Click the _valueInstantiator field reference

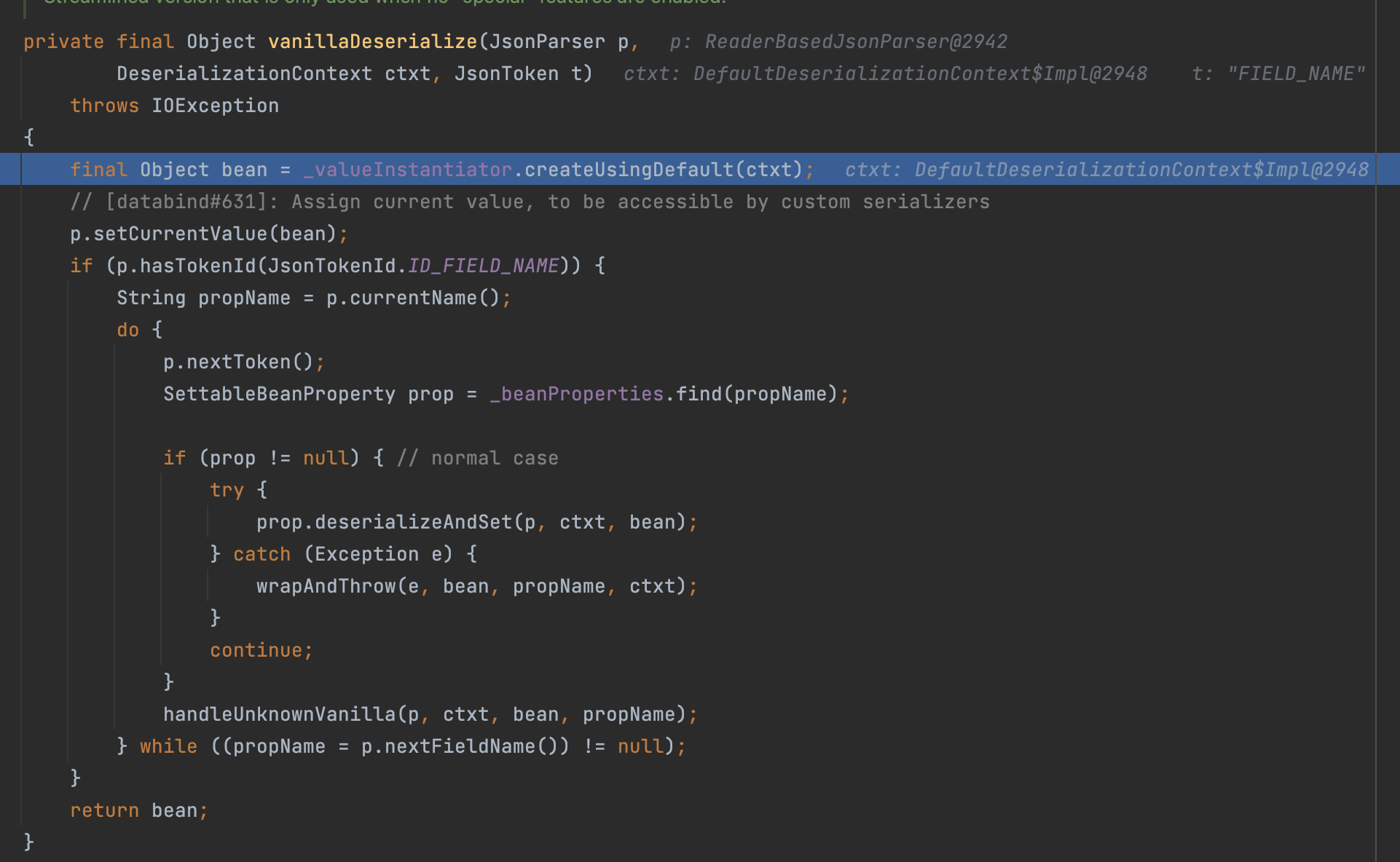coord(407,170)
